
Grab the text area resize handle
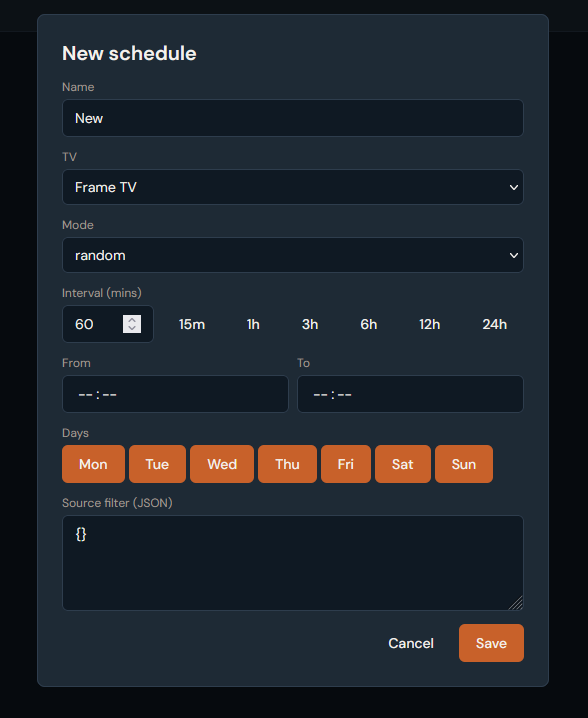[517, 604]
